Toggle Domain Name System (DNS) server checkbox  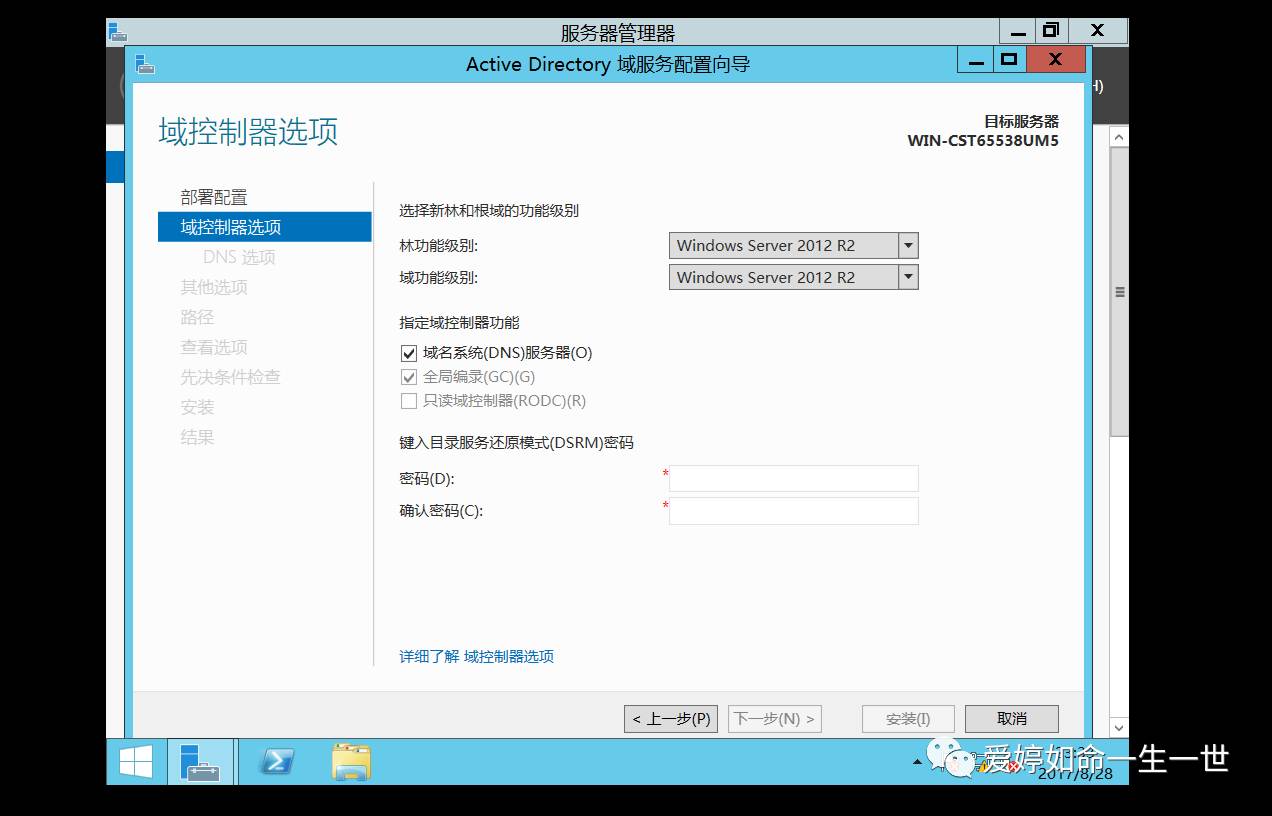pyautogui.click(x=408, y=353)
